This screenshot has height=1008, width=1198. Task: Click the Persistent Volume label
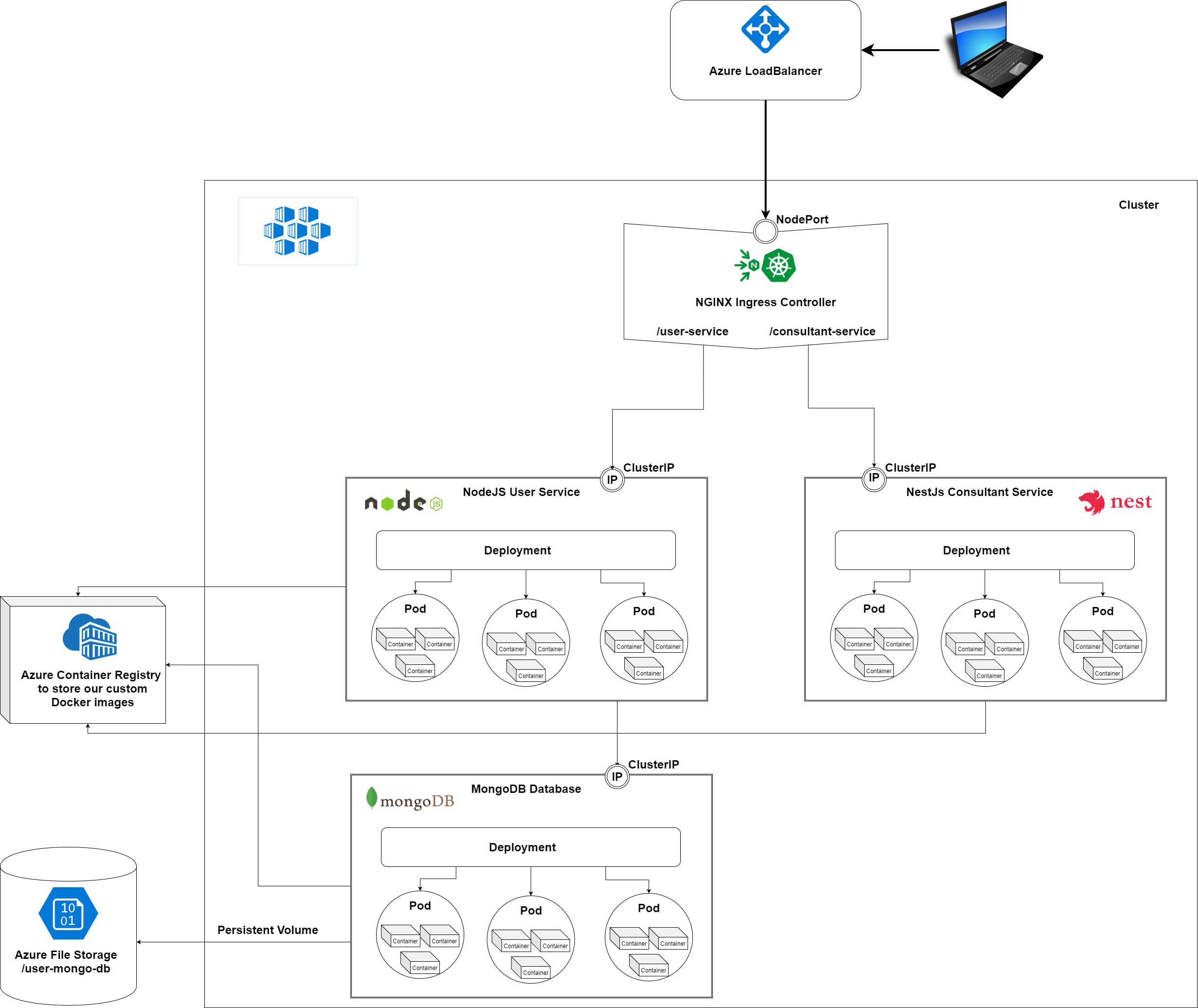click(267, 929)
